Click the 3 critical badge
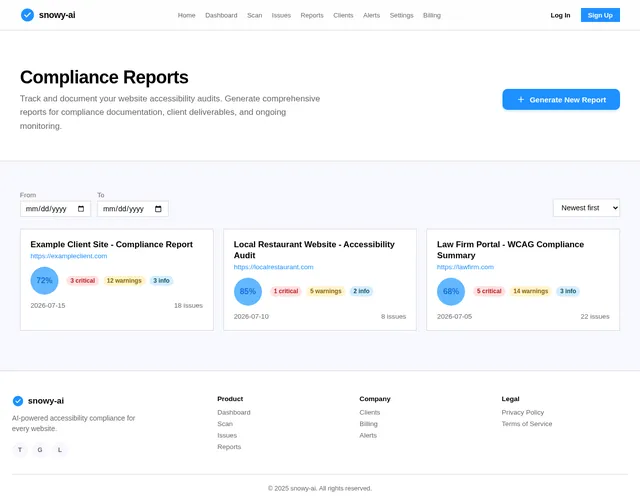Image resolution: width=640 pixels, height=504 pixels. pyautogui.click(x=82, y=280)
